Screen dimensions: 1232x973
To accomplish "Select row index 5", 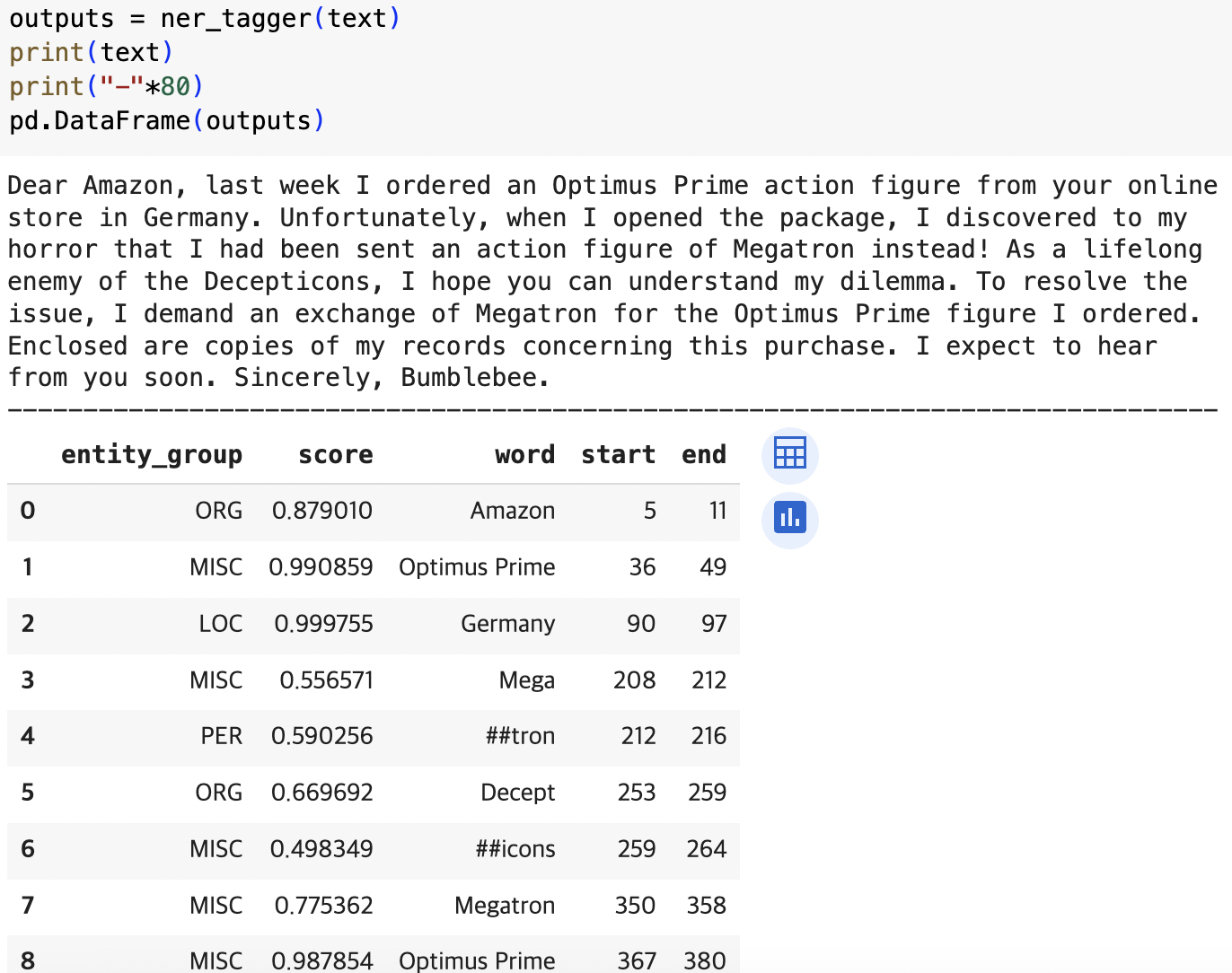I will (x=28, y=793).
